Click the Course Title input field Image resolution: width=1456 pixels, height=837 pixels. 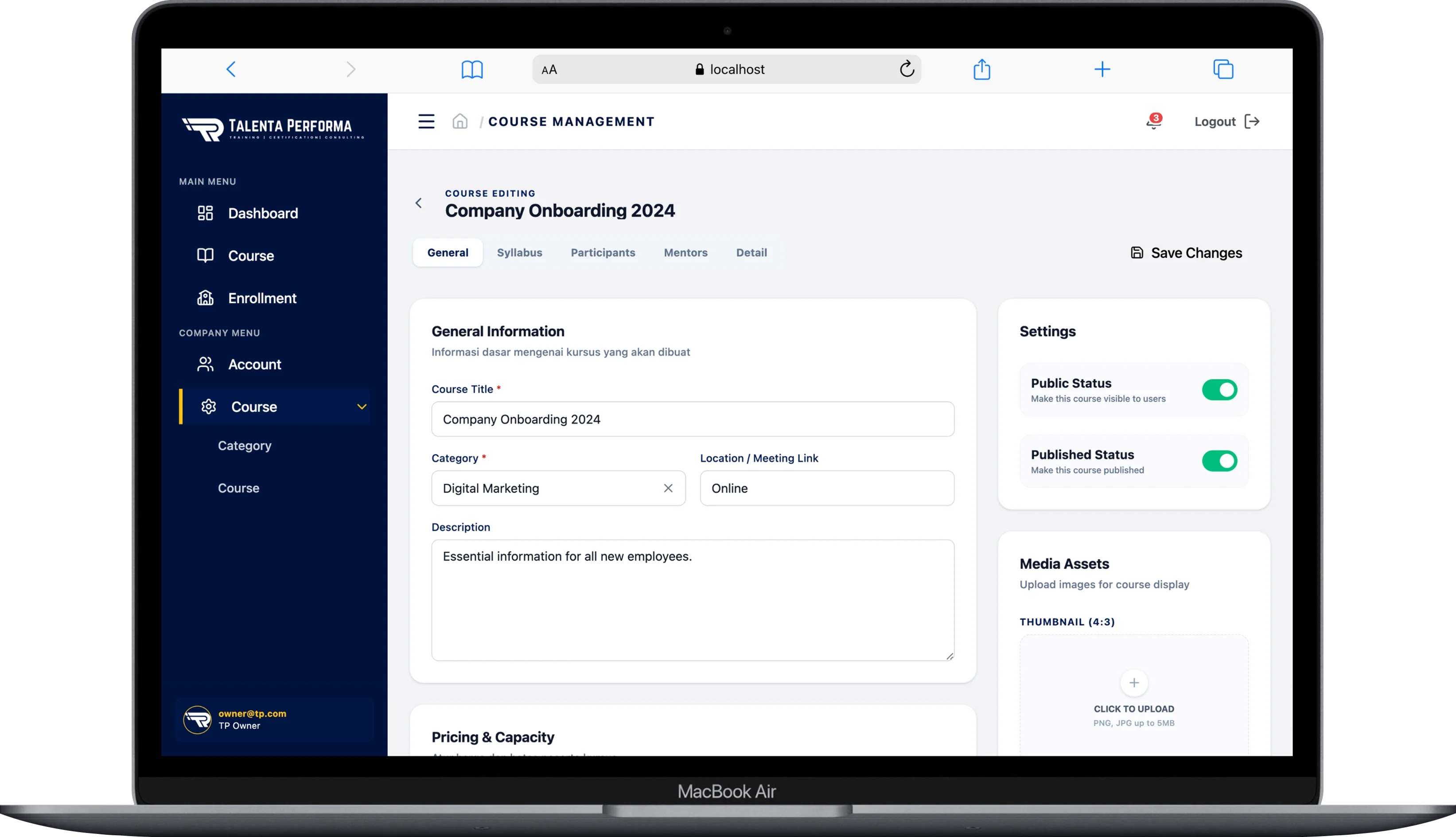click(693, 419)
